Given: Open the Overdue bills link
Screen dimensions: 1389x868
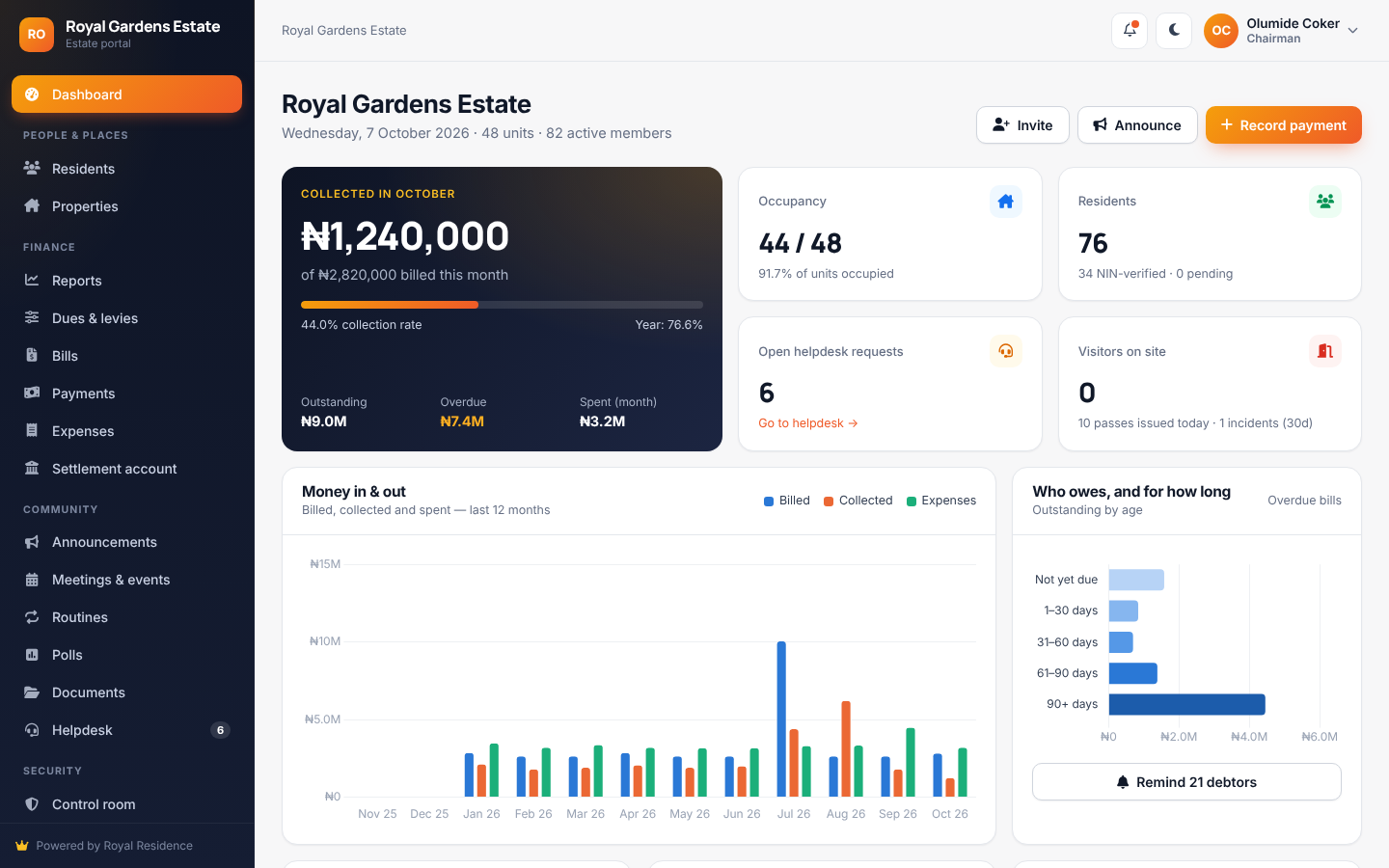Looking at the screenshot, I should tap(1304, 501).
